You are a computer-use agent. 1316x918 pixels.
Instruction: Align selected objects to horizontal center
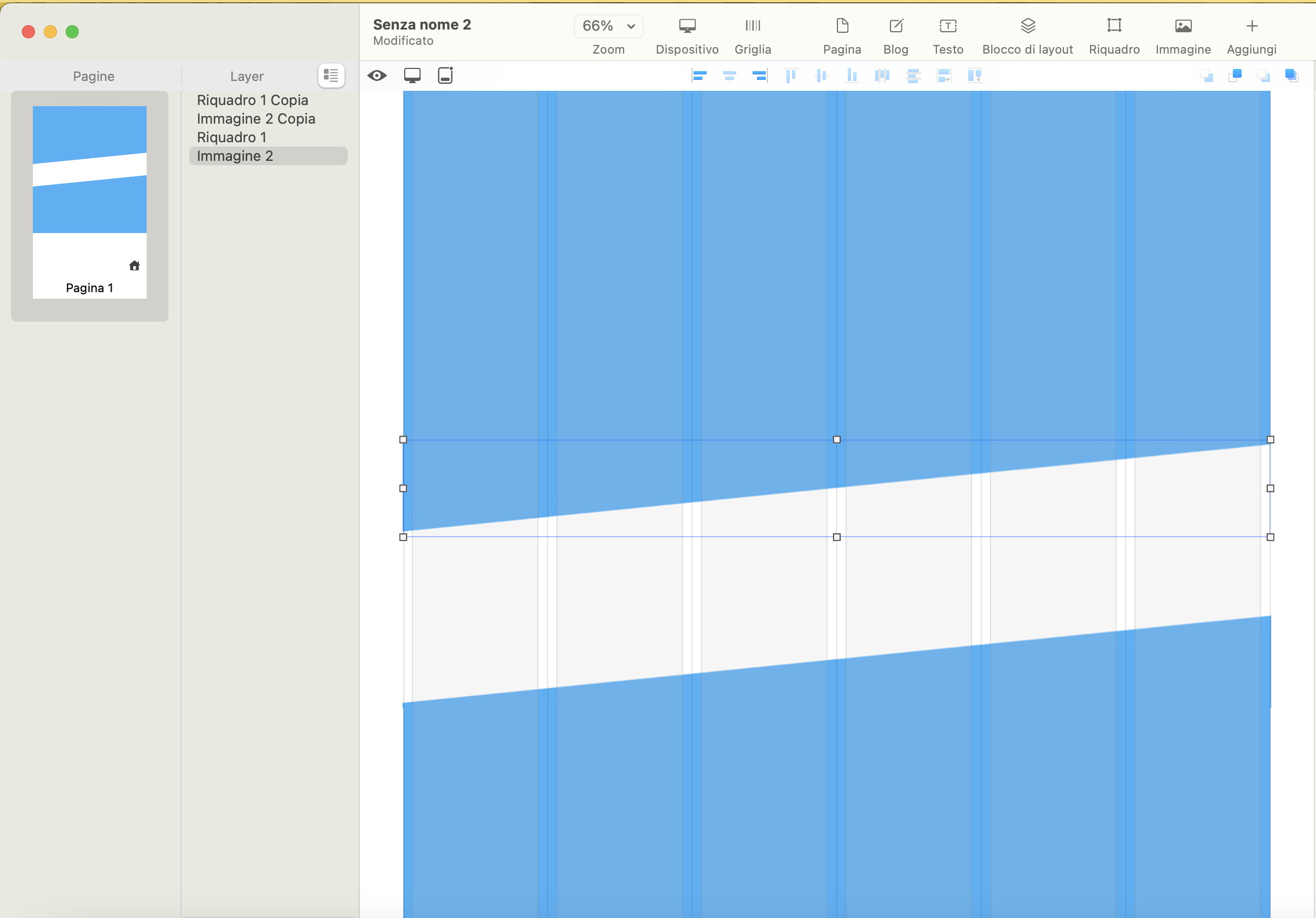click(x=729, y=75)
